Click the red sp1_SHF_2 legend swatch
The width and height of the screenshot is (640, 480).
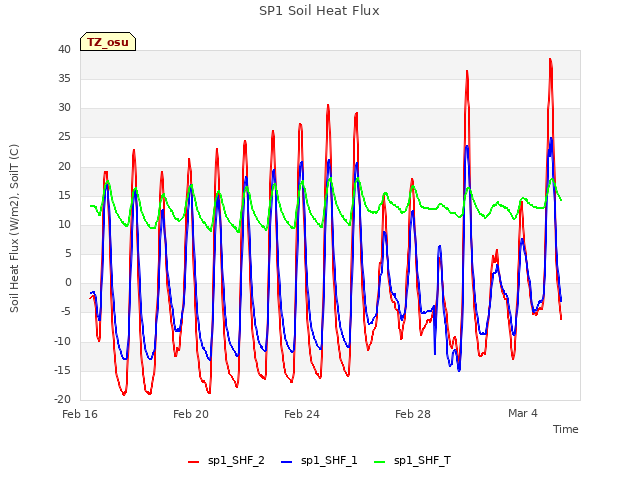193,462
